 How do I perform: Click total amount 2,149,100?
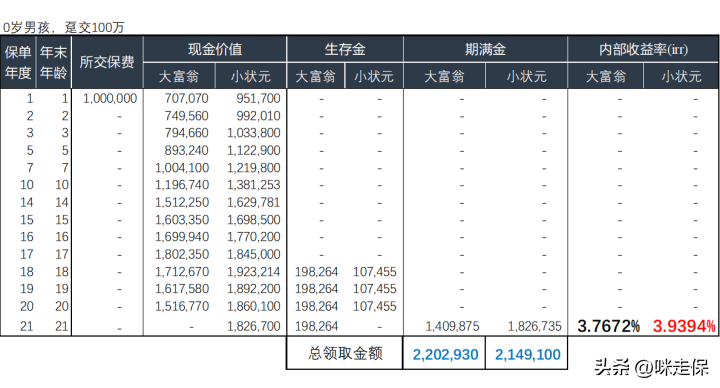tap(528, 354)
